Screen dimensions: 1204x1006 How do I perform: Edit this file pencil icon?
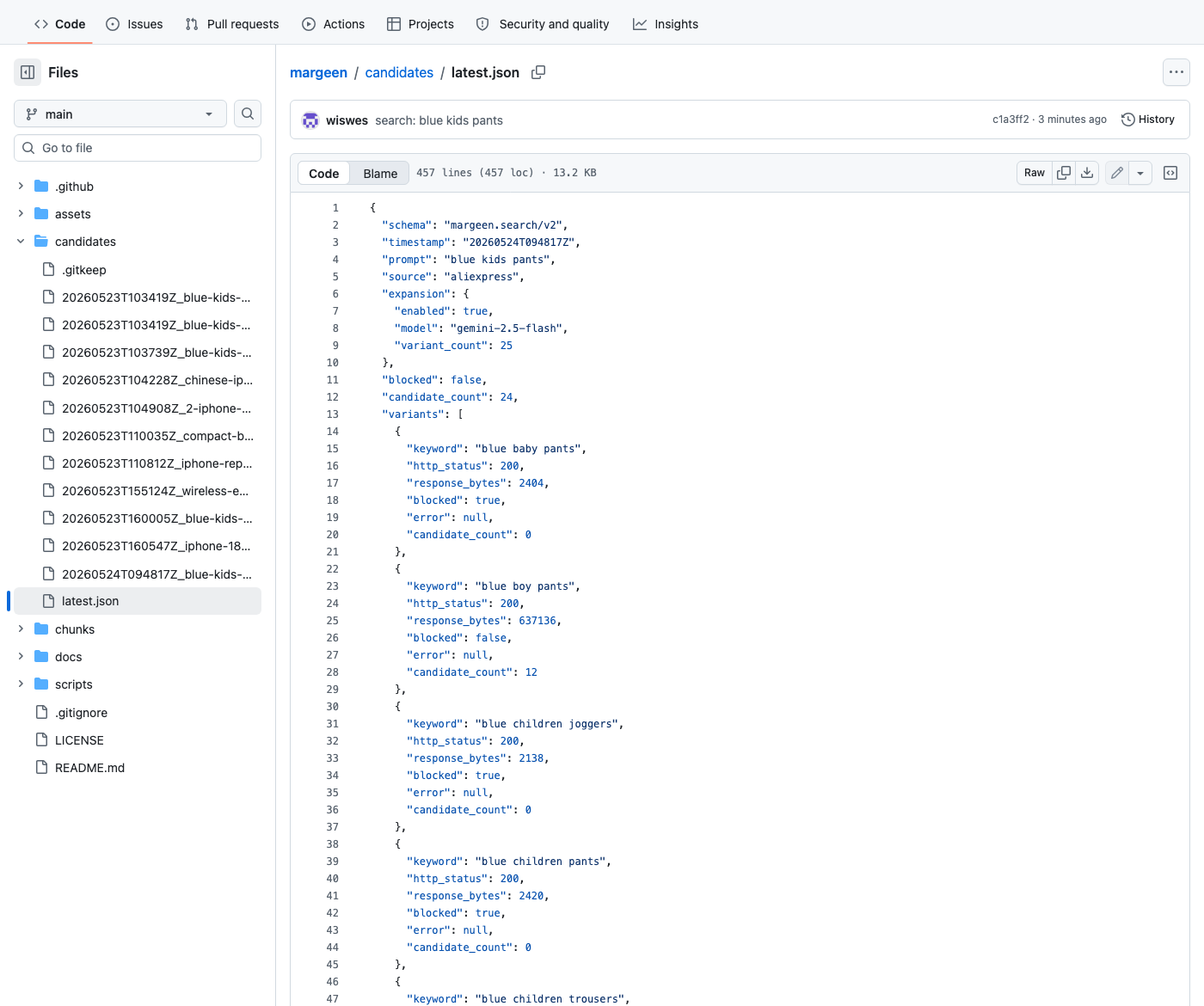pos(1117,173)
